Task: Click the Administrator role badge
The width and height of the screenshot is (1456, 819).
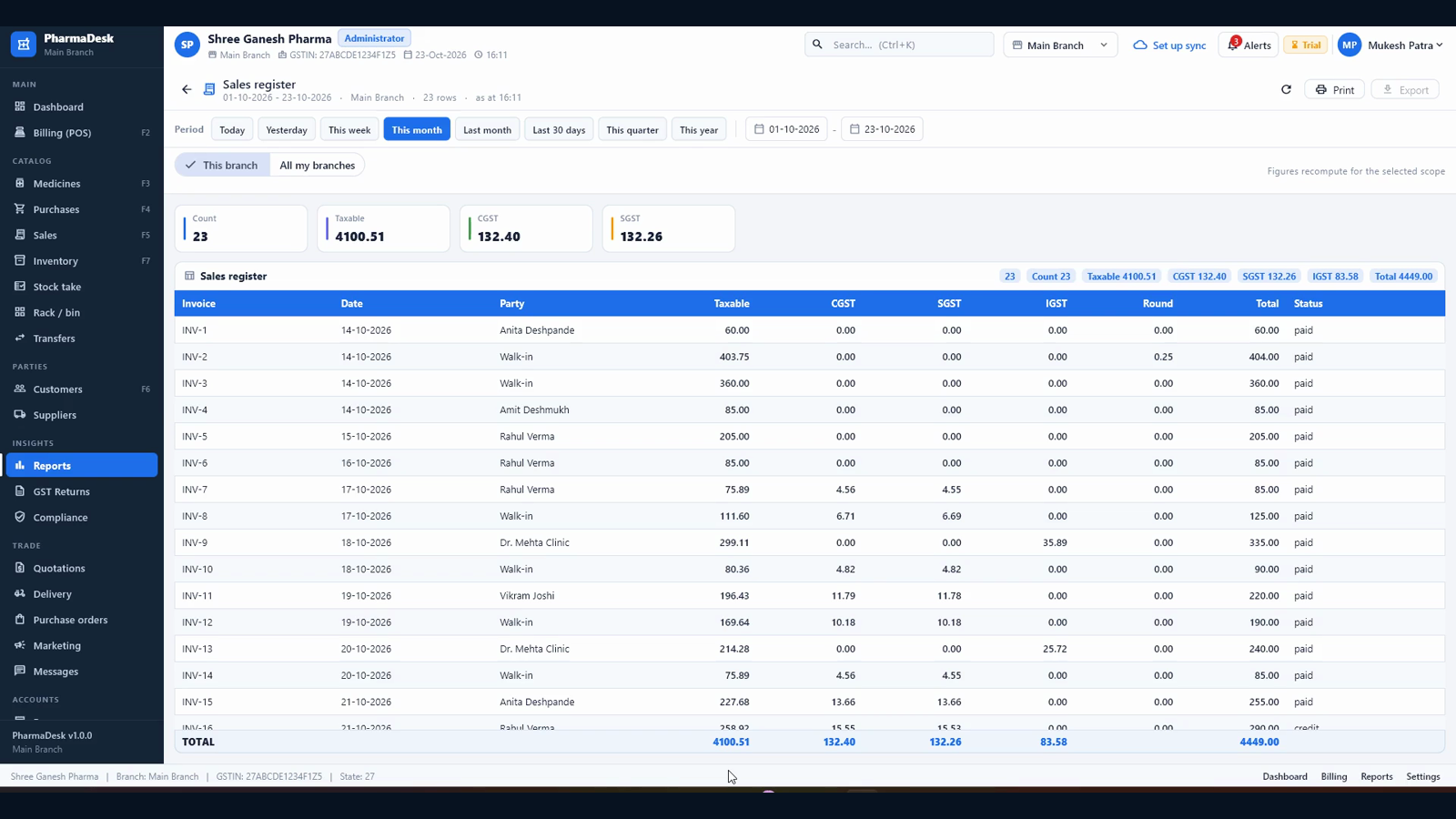Action: click(x=374, y=38)
